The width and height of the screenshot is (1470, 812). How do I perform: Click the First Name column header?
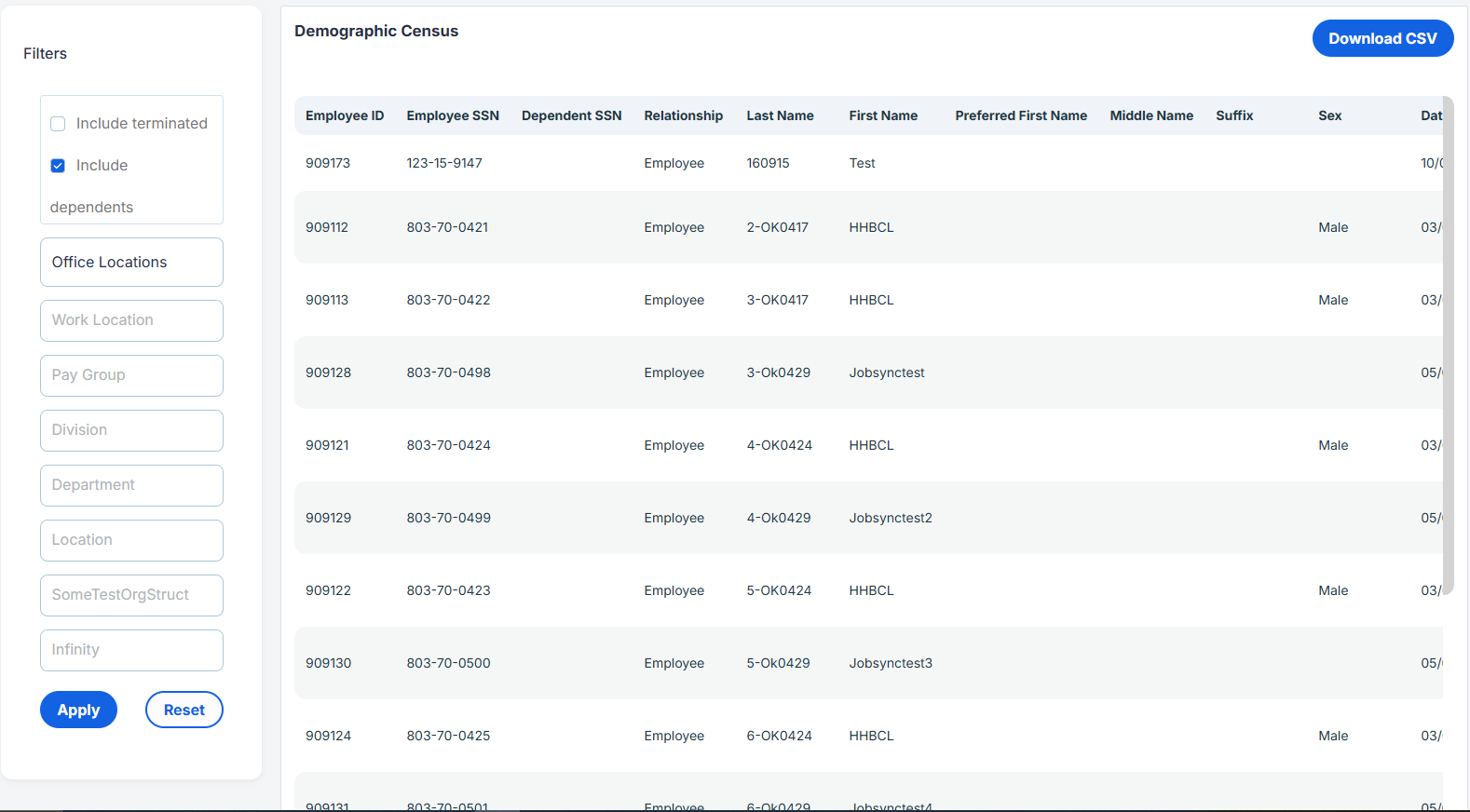883,115
